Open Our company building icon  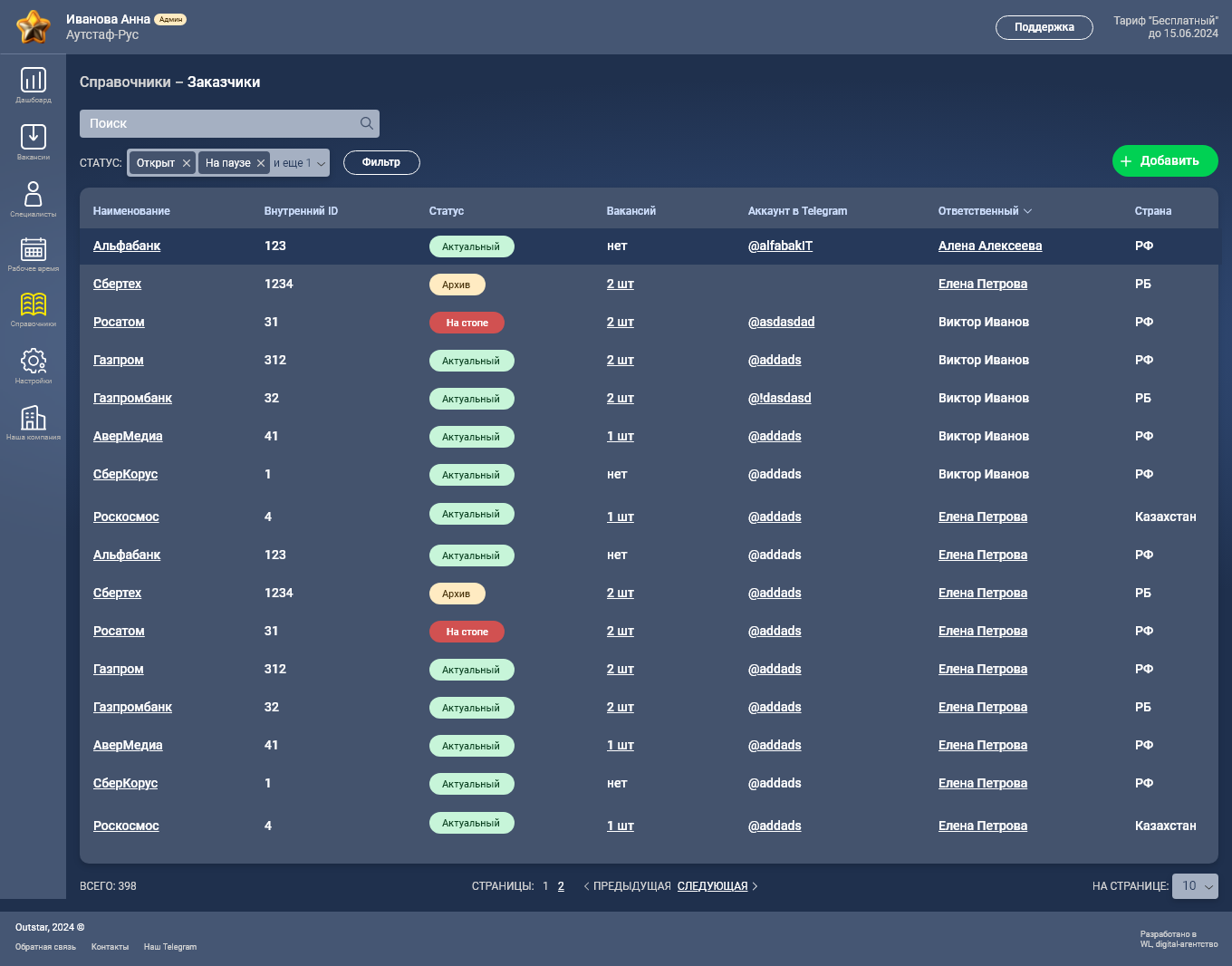[x=34, y=417]
